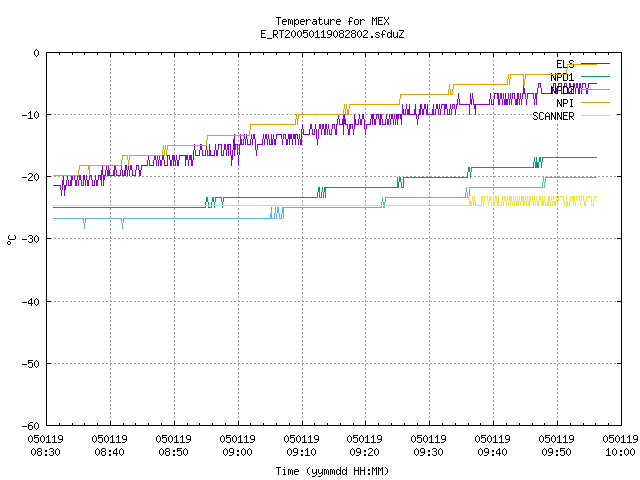Click the y-axis tick label -30
Image resolution: width=640 pixels, height=480 pixels.
pyautogui.click(x=31, y=239)
